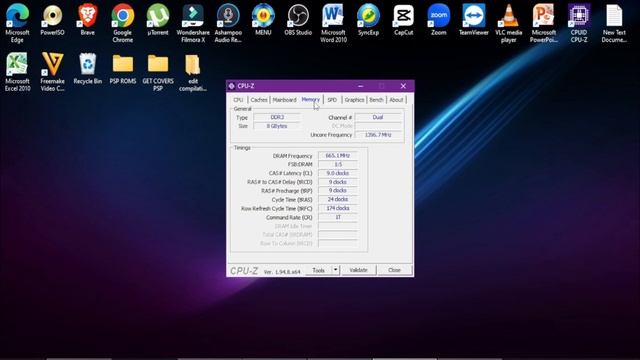Open the About tab
This screenshot has width=640, height=360.
coord(396,100)
